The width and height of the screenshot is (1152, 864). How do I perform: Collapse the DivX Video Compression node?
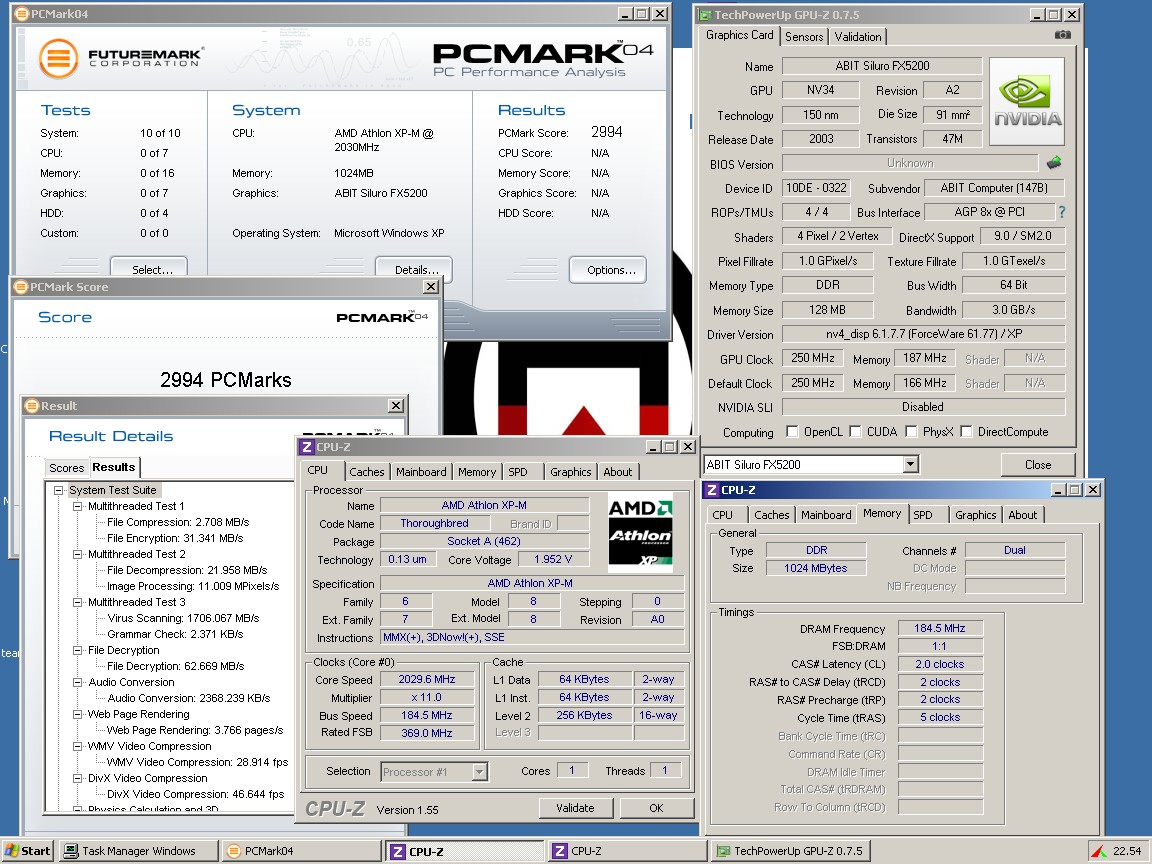coord(77,778)
